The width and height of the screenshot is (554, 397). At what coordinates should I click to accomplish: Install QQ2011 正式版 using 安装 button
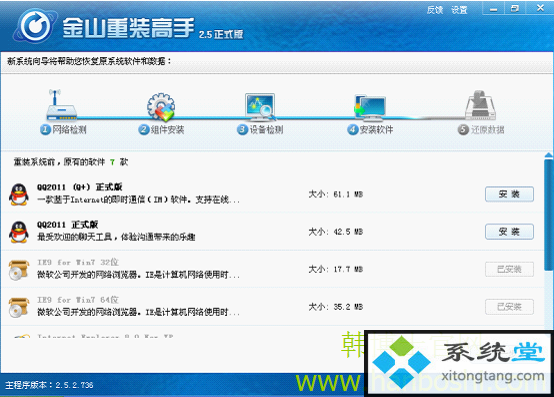pos(509,232)
